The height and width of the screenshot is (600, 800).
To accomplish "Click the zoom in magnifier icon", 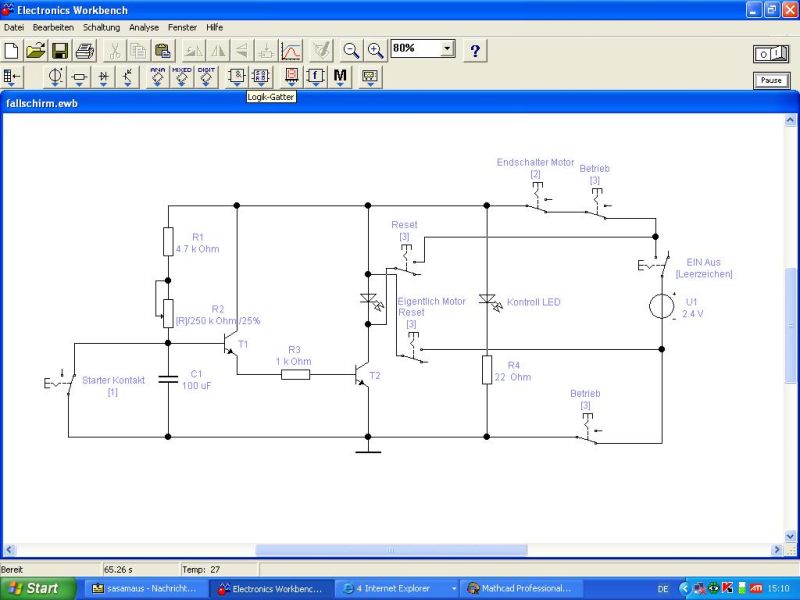I will (375, 50).
